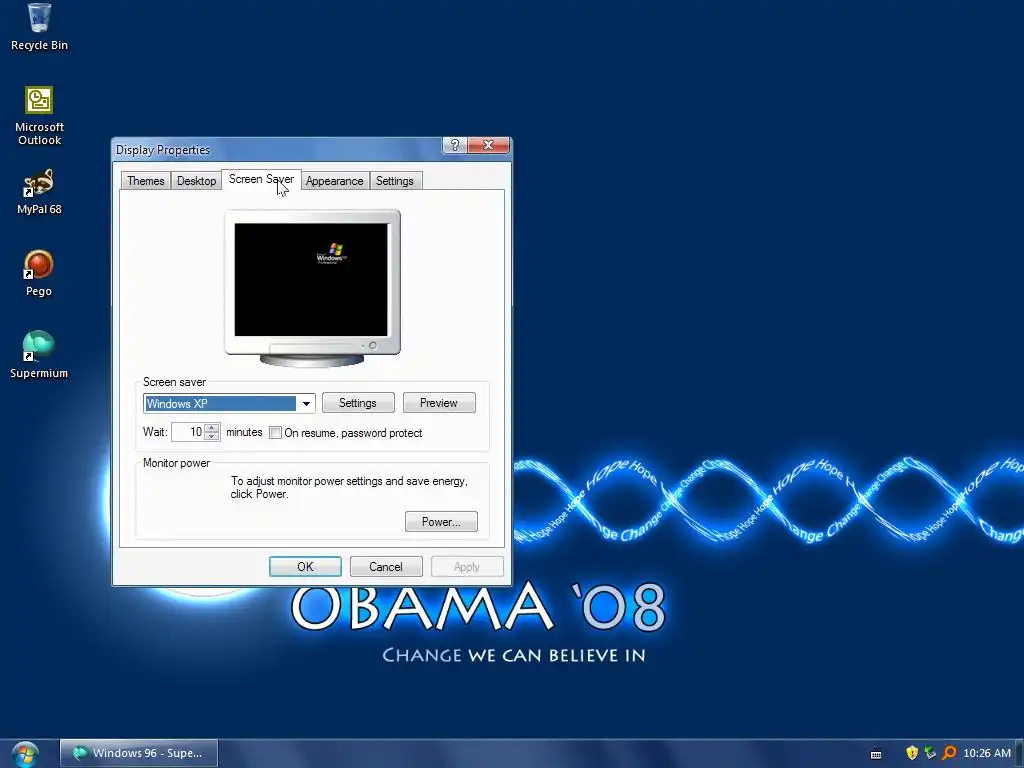Select the Supermium desktop shortcut
Screen dimensions: 1024x768
point(39,355)
